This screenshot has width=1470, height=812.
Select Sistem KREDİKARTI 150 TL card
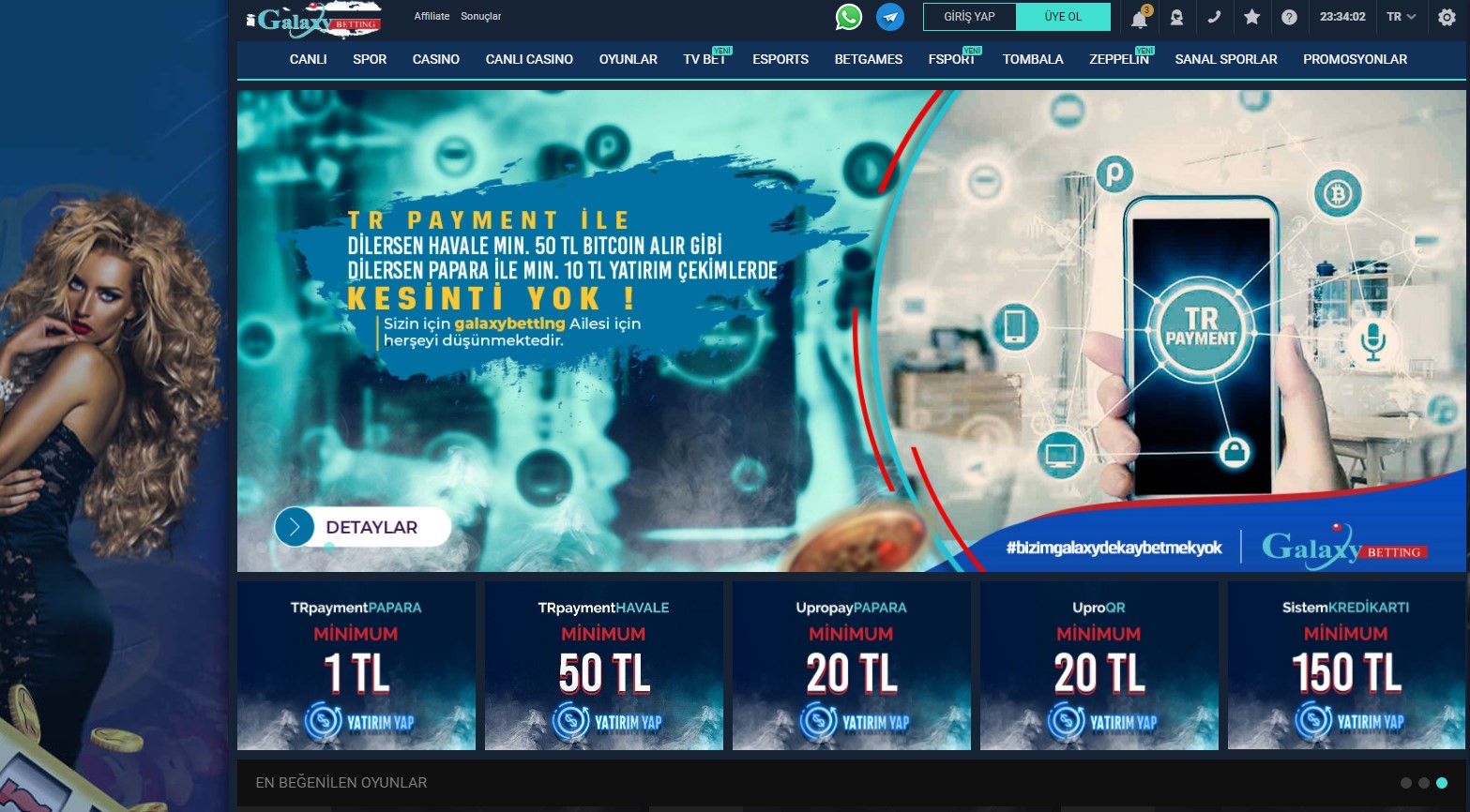point(1346,666)
